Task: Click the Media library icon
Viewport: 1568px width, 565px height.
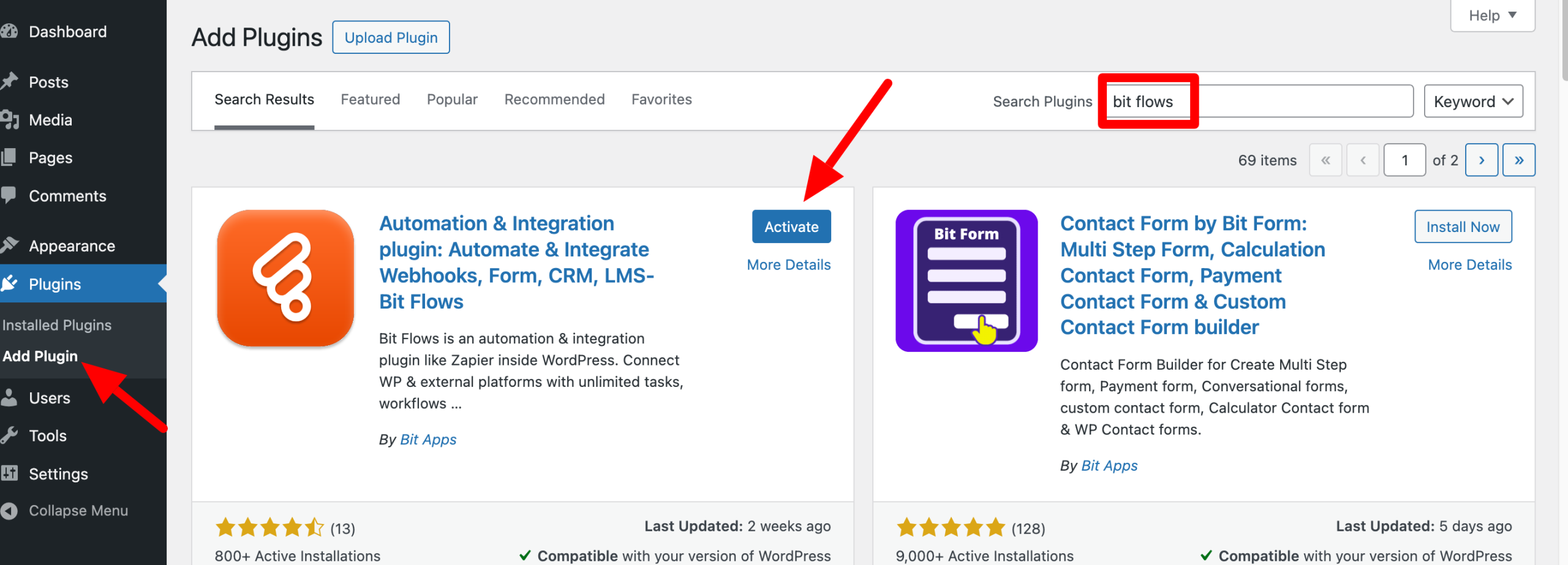Action: pyautogui.click(x=9, y=119)
